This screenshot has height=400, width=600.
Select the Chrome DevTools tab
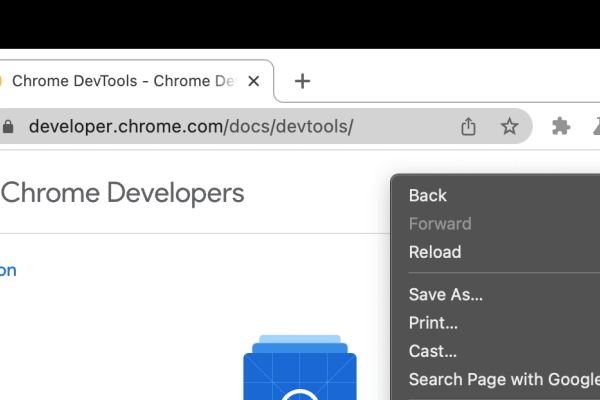pyautogui.click(x=136, y=81)
